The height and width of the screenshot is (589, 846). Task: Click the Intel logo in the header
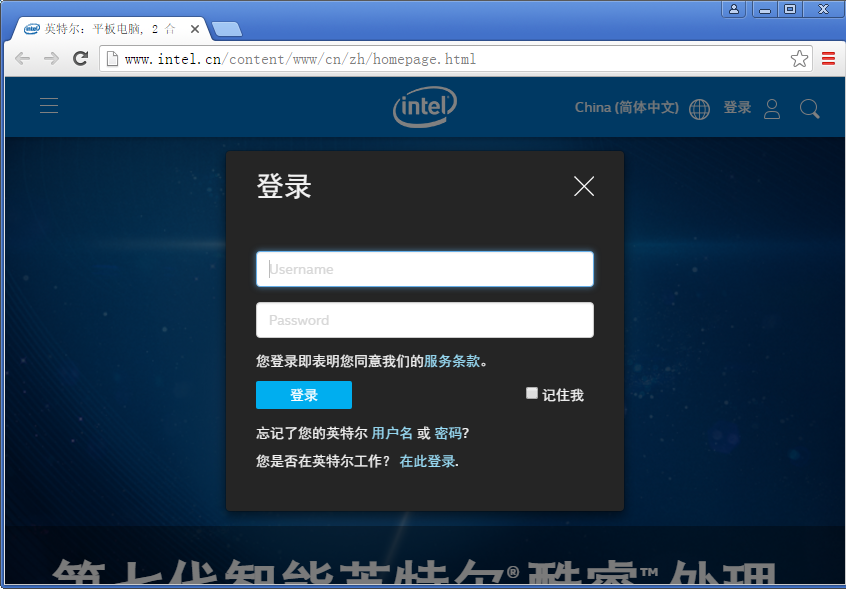pos(425,107)
